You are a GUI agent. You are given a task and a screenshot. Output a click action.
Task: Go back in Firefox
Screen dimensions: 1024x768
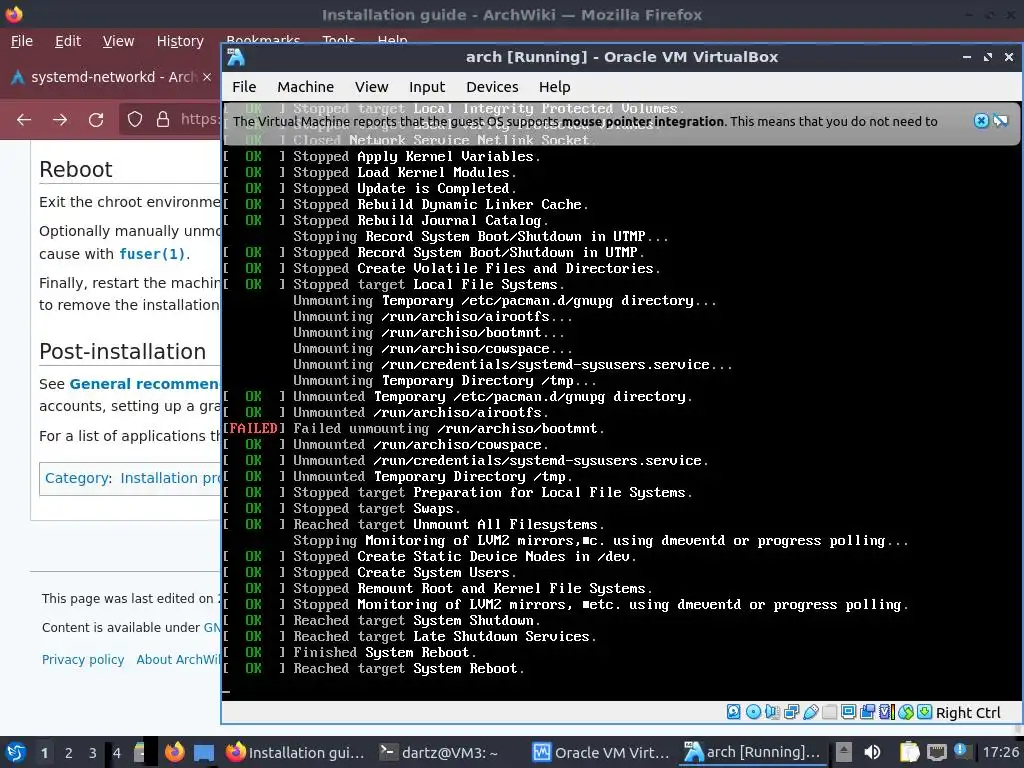[24, 120]
